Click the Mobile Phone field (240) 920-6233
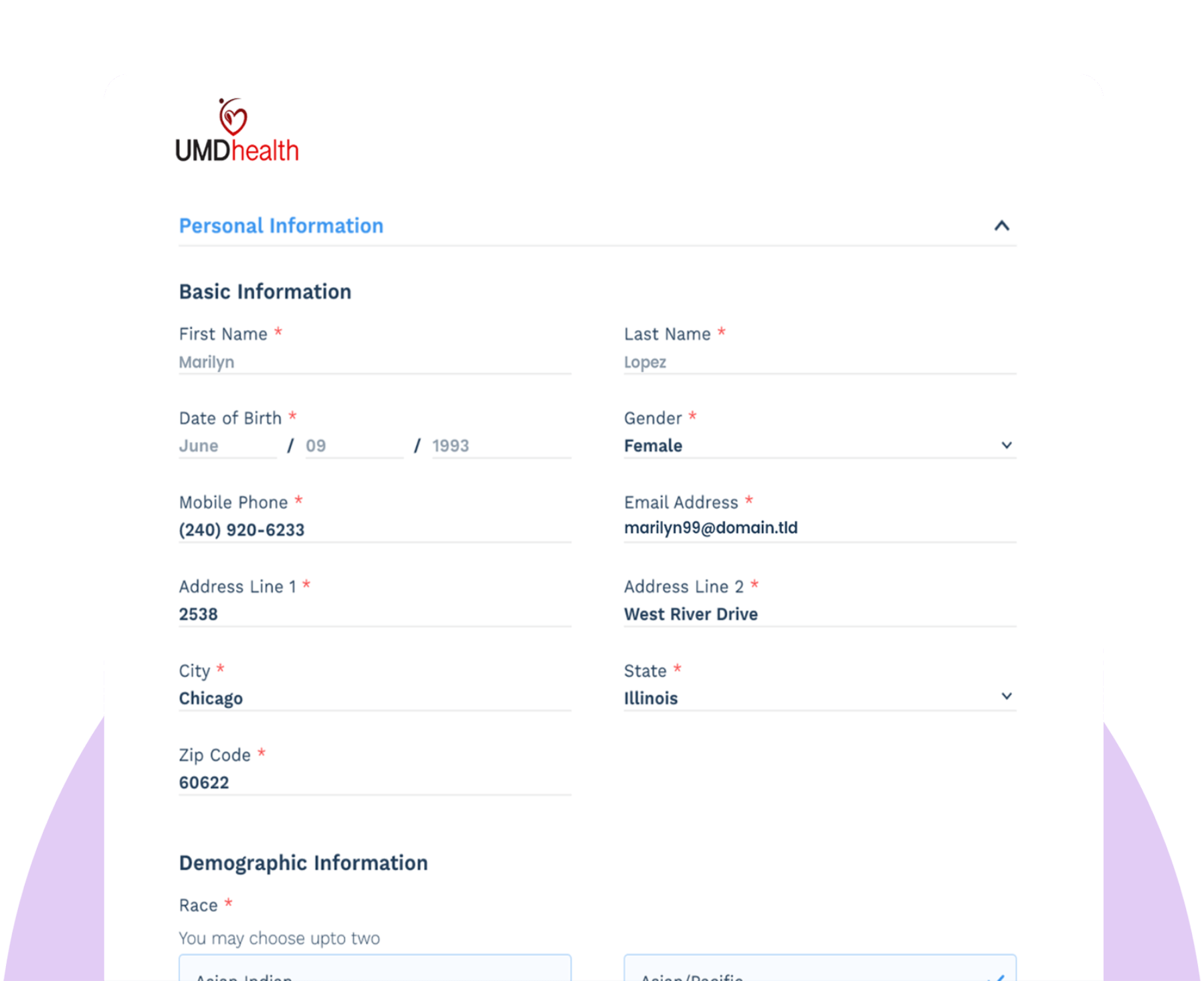The height and width of the screenshot is (981, 1204). (x=375, y=530)
